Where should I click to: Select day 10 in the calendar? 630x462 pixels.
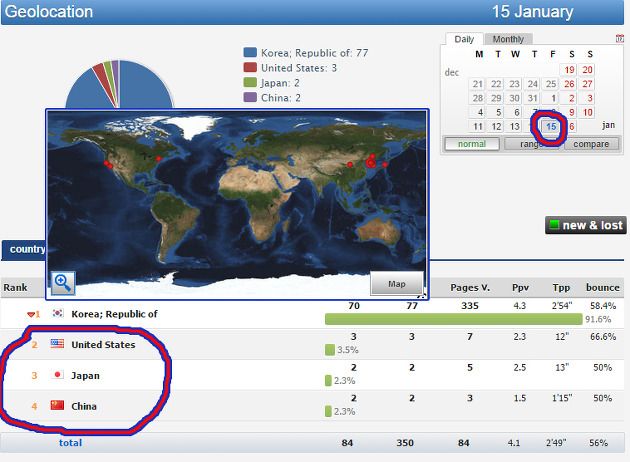[x=587, y=112]
